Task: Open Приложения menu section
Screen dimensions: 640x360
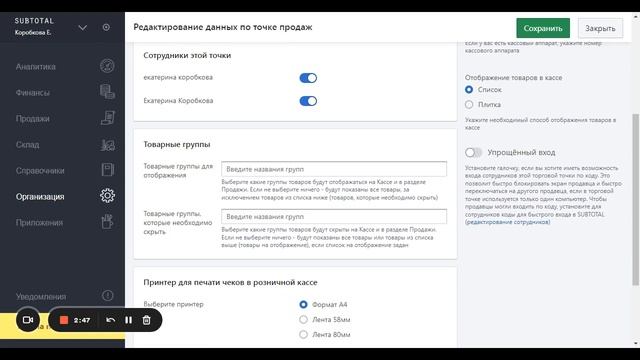Action: (39, 223)
